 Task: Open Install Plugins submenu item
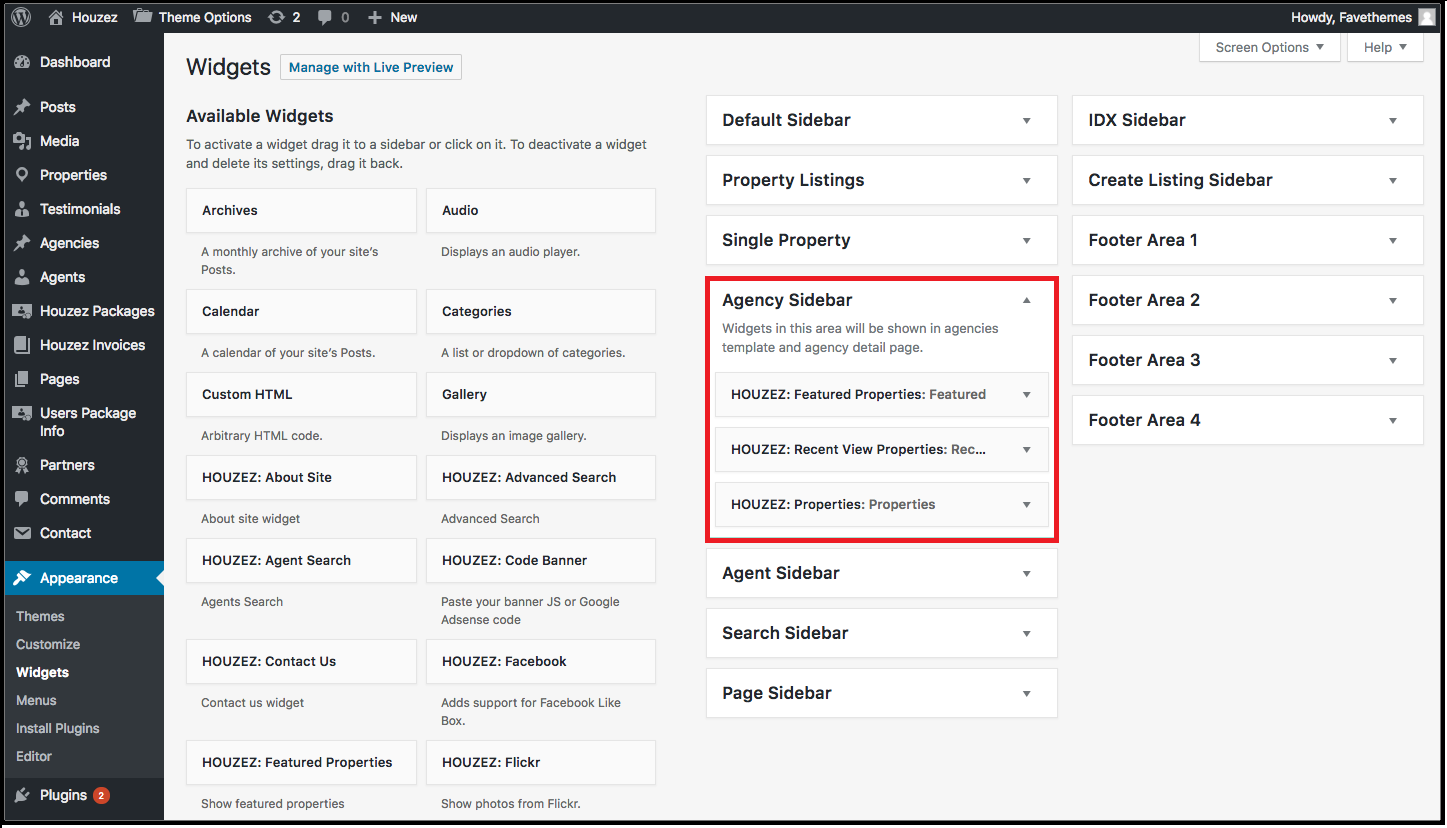coord(58,729)
